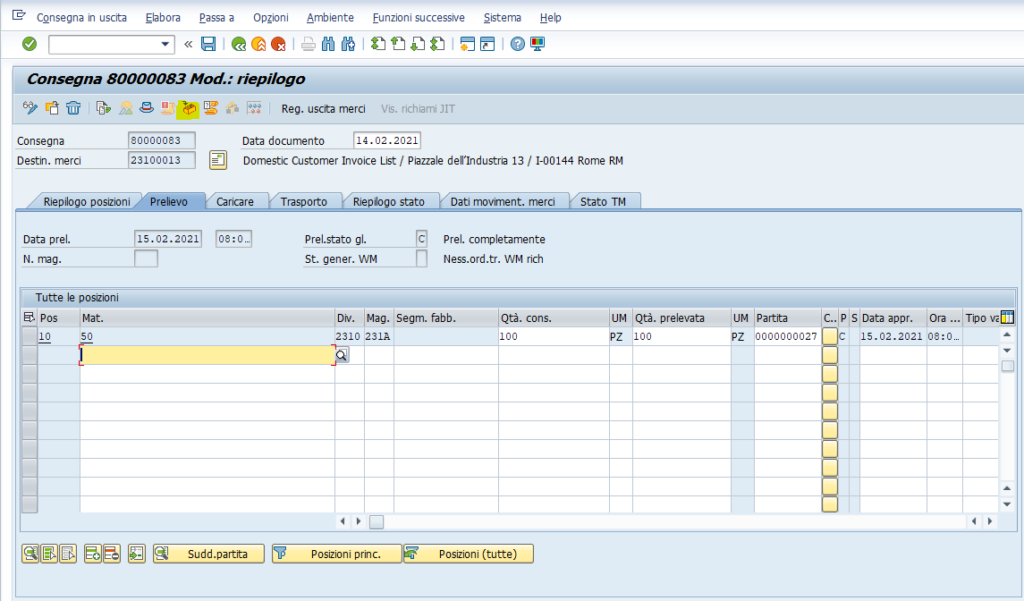
Task: Open the Help question mark icon
Action: point(517,44)
